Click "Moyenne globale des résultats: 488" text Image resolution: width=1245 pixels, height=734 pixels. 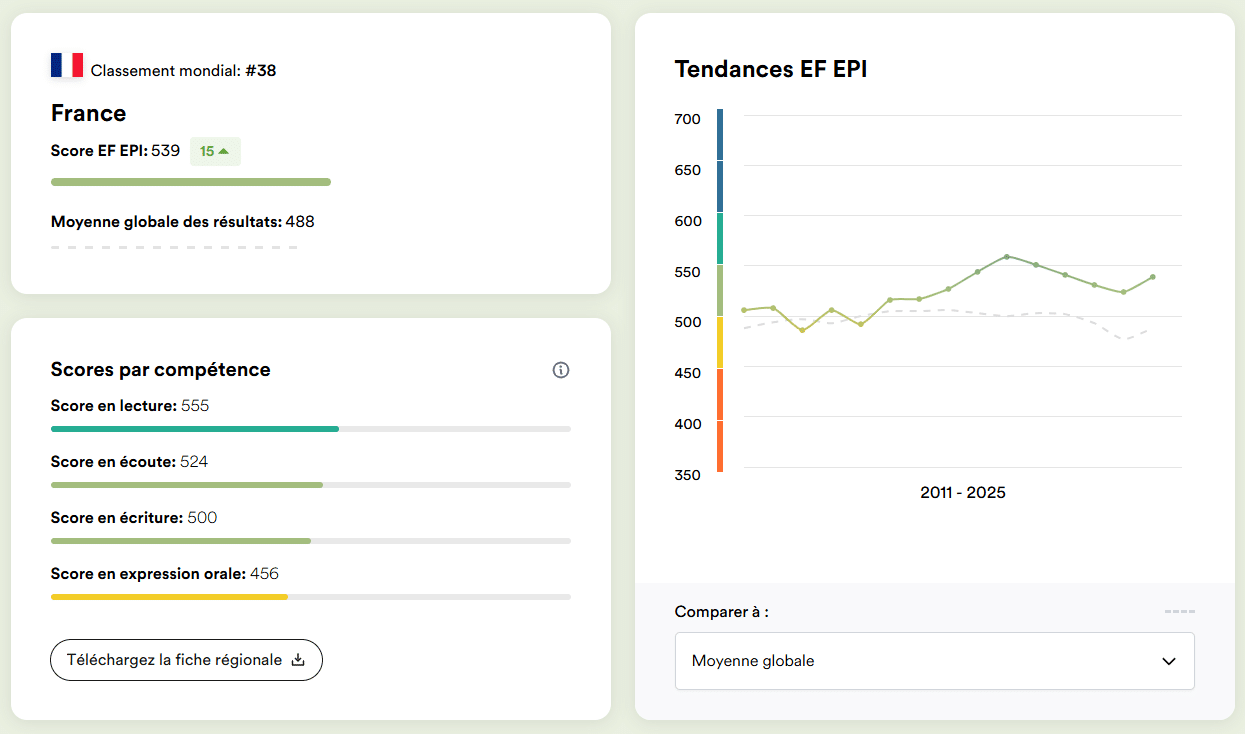click(x=183, y=222)
